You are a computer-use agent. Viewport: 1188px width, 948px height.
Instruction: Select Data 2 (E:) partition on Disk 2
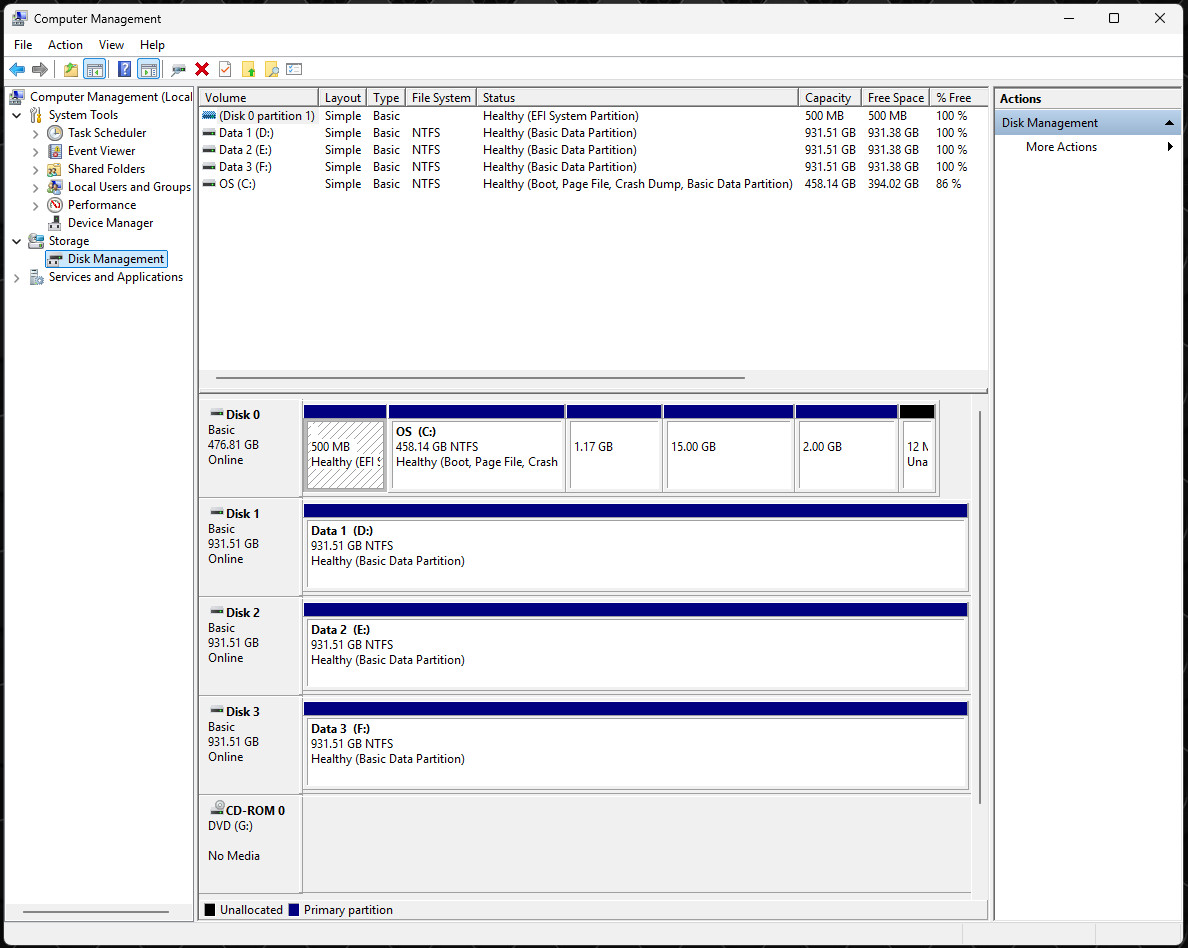click(636, 646)
